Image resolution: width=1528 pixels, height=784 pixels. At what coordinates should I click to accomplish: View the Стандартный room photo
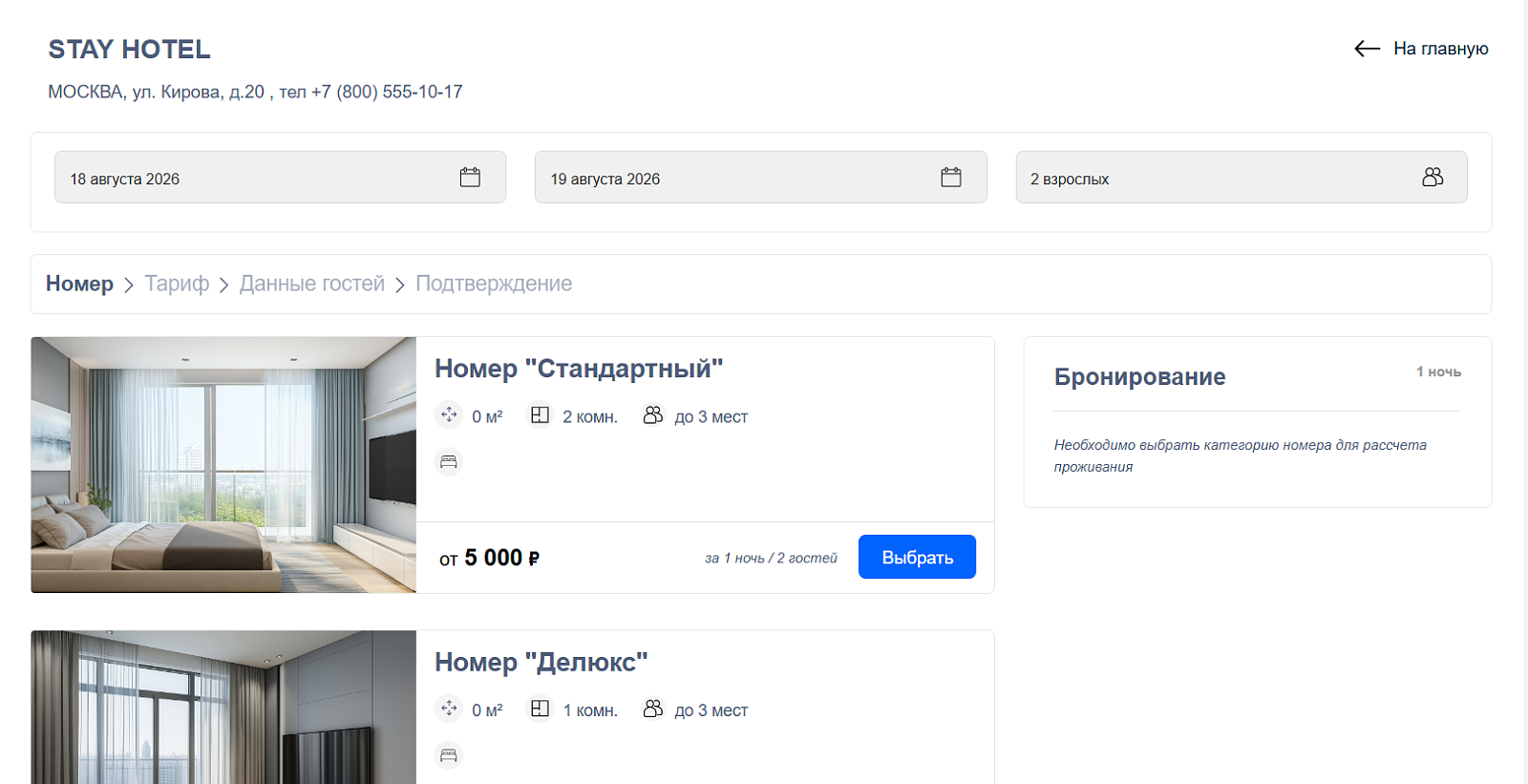(223, 465)
